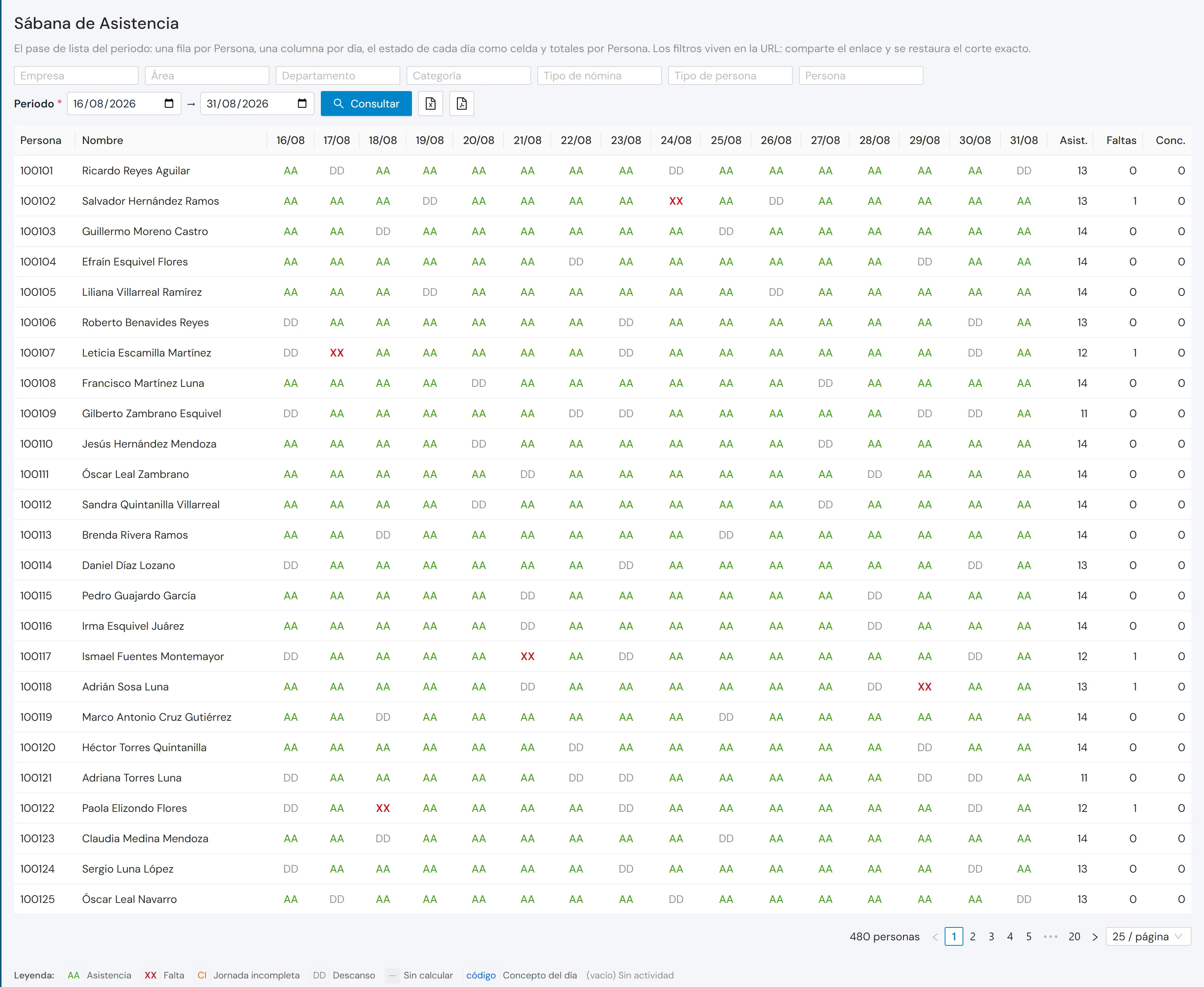Select current page 1 in pagination
Screen dimensions: 1204x987
click(x=954, y=936)
